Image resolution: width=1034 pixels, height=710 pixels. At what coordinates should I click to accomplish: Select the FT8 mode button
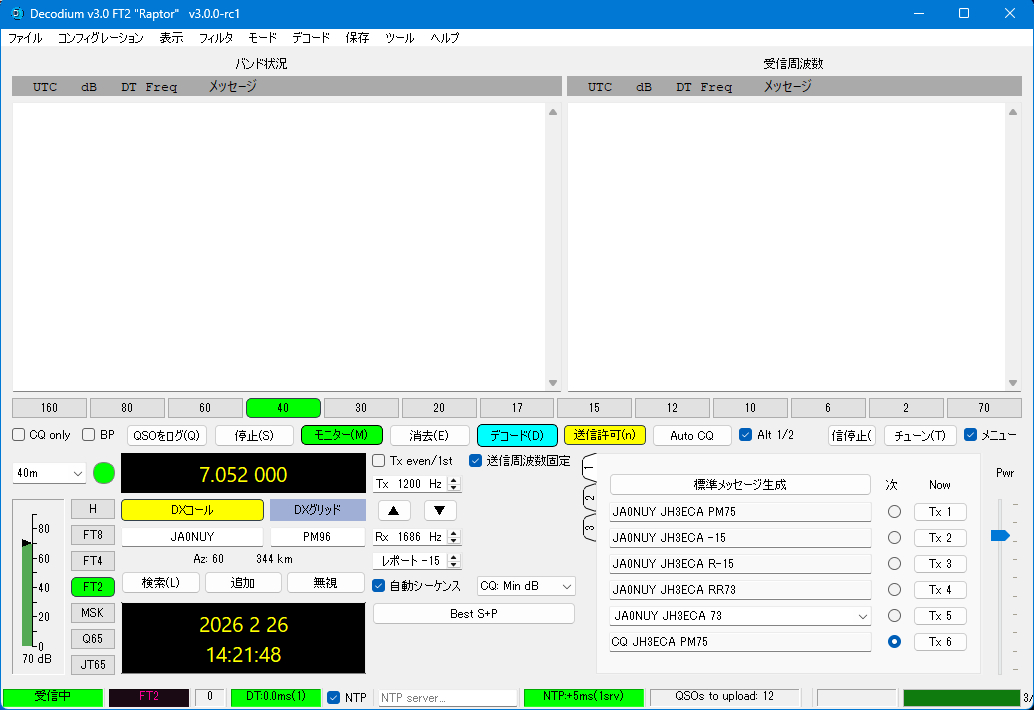[x=92, y=535]
